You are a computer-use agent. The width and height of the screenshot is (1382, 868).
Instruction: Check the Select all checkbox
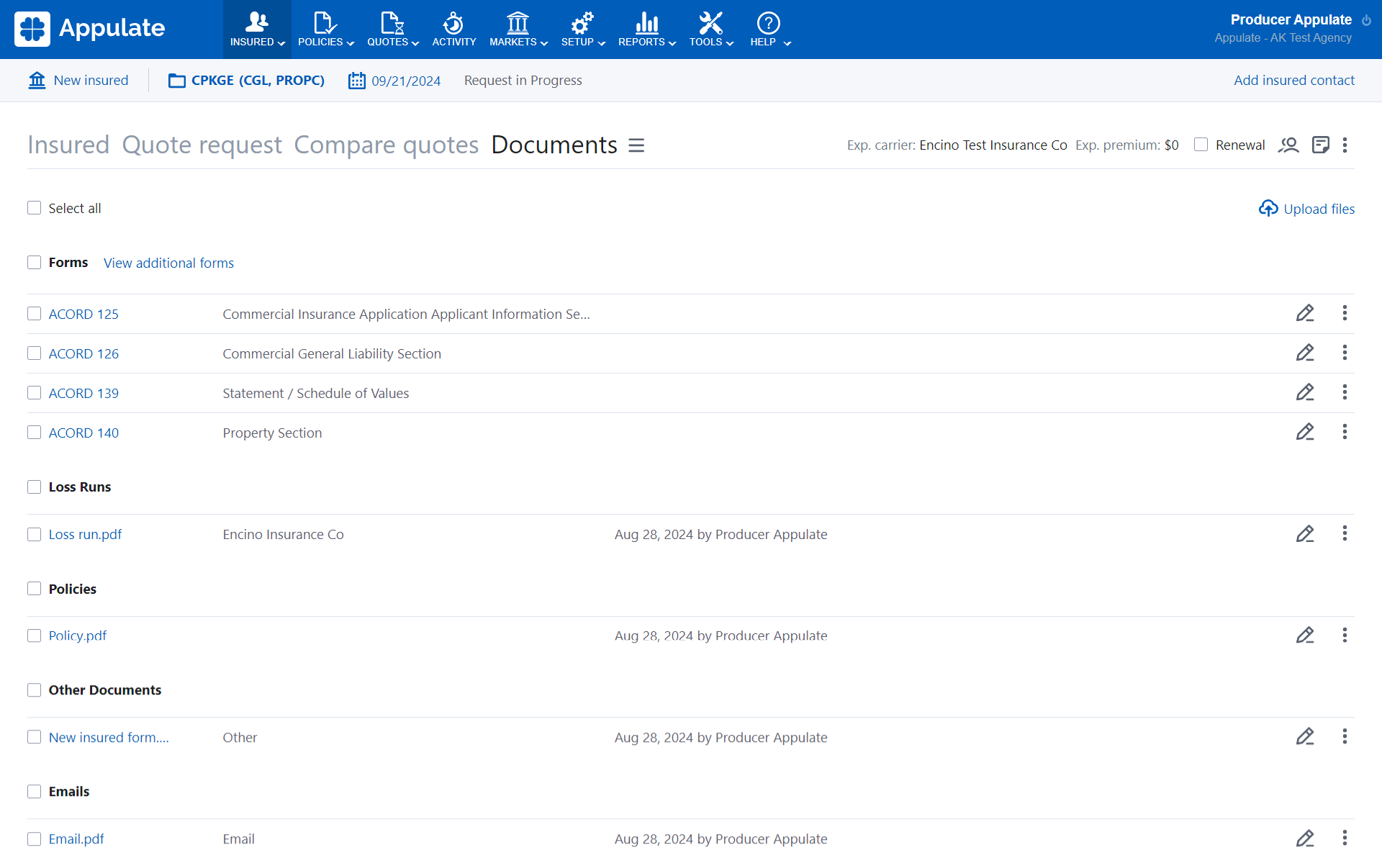click(x=34, y=208)
